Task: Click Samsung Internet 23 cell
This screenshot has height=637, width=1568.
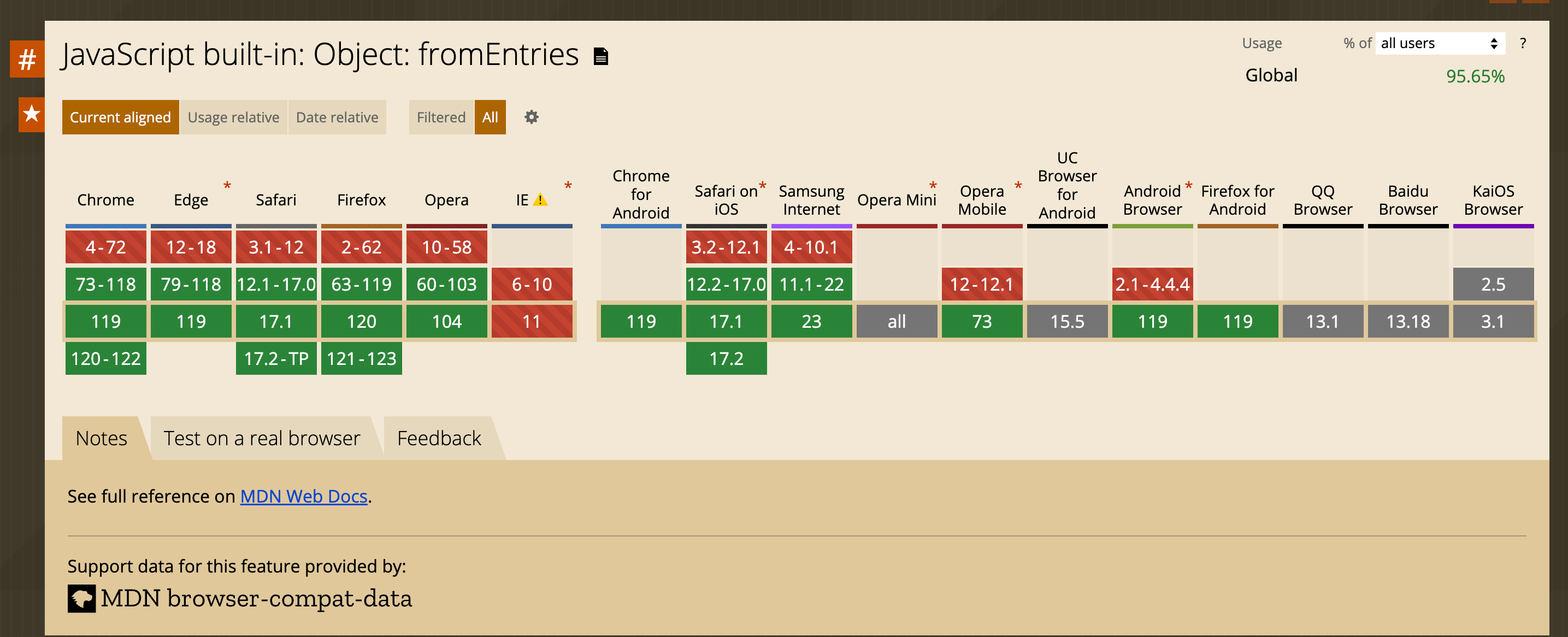Action: point(811,321)
